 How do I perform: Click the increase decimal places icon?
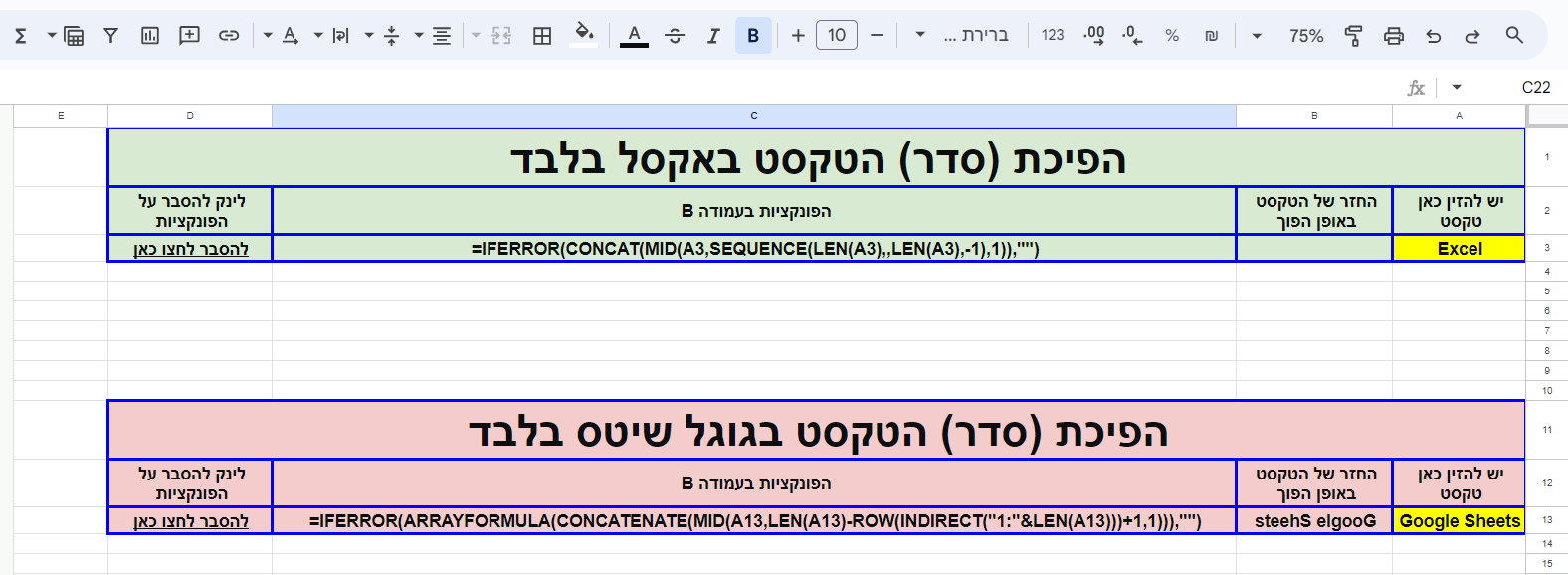click(1093, 36)
